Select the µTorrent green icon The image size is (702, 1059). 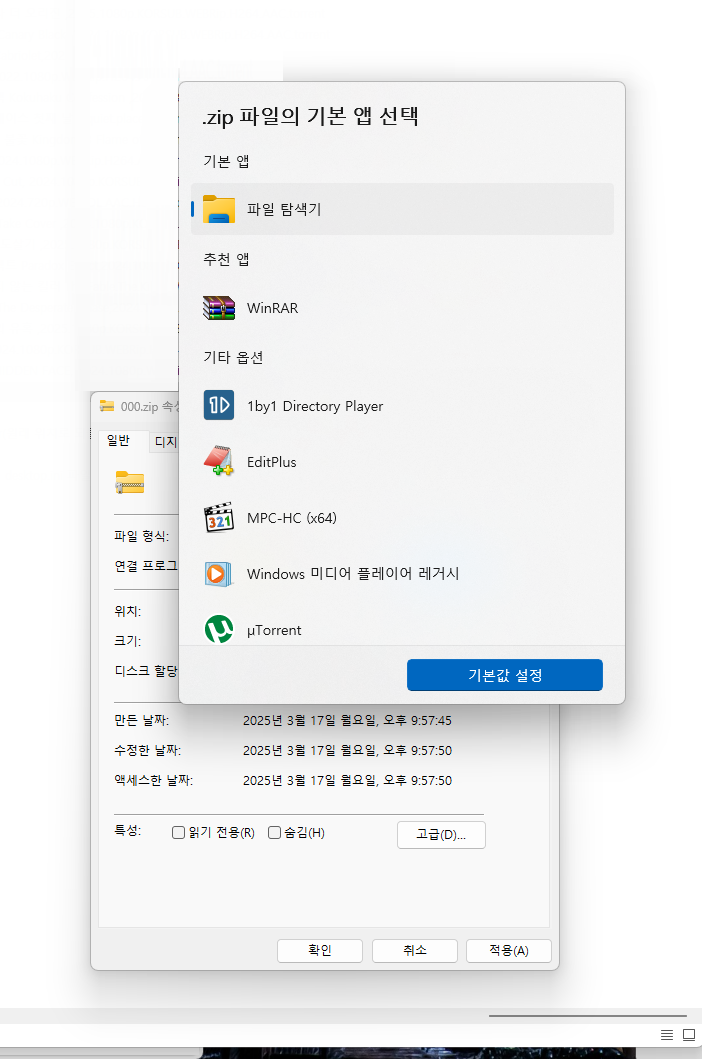click(219, 629)
